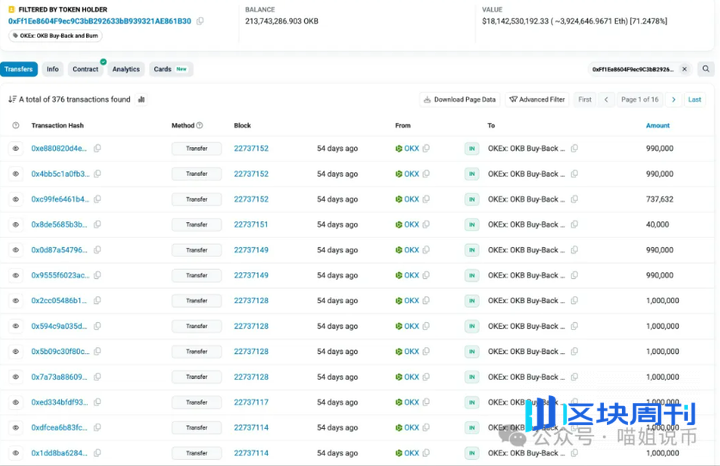720x466 pixels.
Task: Copy To address in 0xc99fe6461b4 row
Action: tap(574, 199)
